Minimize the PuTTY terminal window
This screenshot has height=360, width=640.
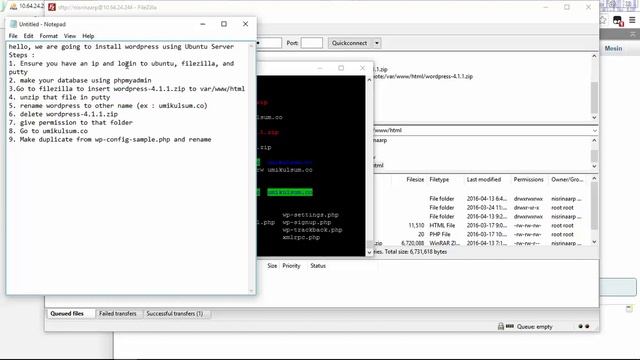[x=320, y=68]
